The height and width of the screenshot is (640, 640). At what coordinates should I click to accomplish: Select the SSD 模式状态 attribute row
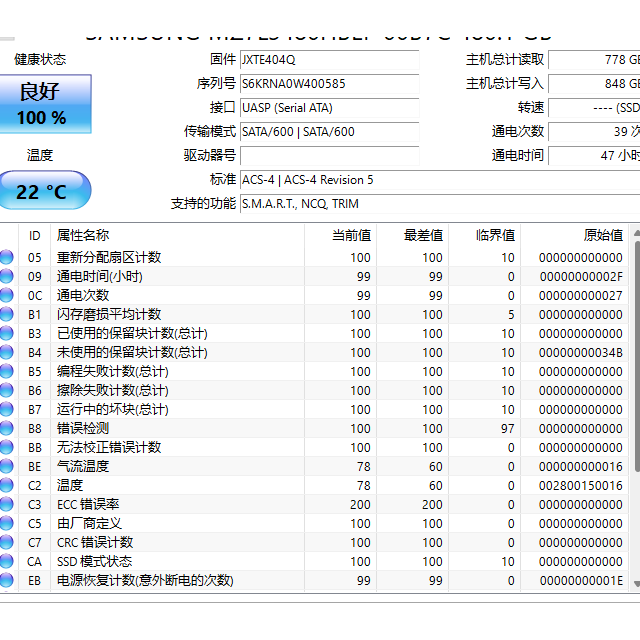pos(314,561)
